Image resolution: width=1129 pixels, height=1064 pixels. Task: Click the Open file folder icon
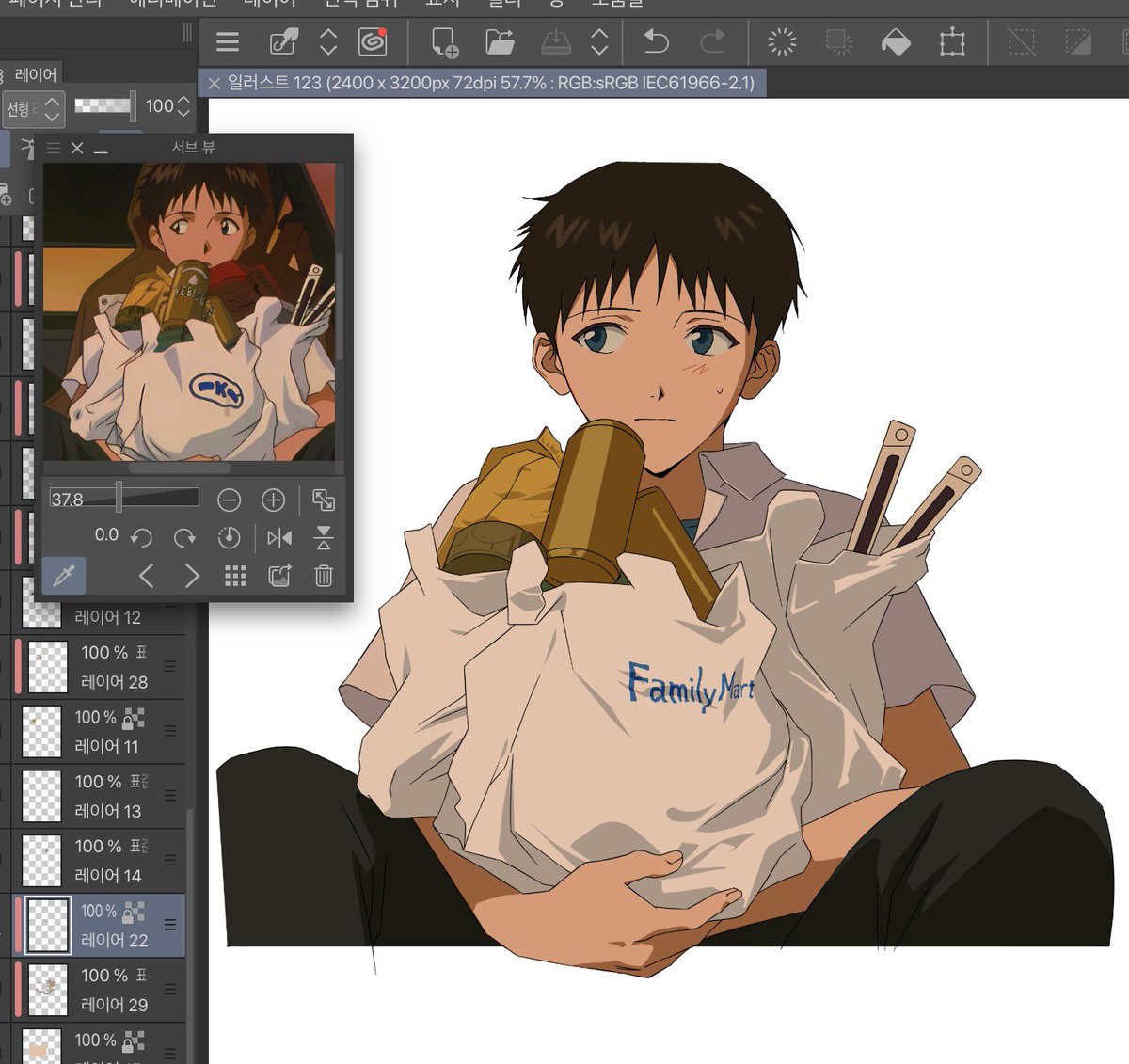click(x=500, y=41)
